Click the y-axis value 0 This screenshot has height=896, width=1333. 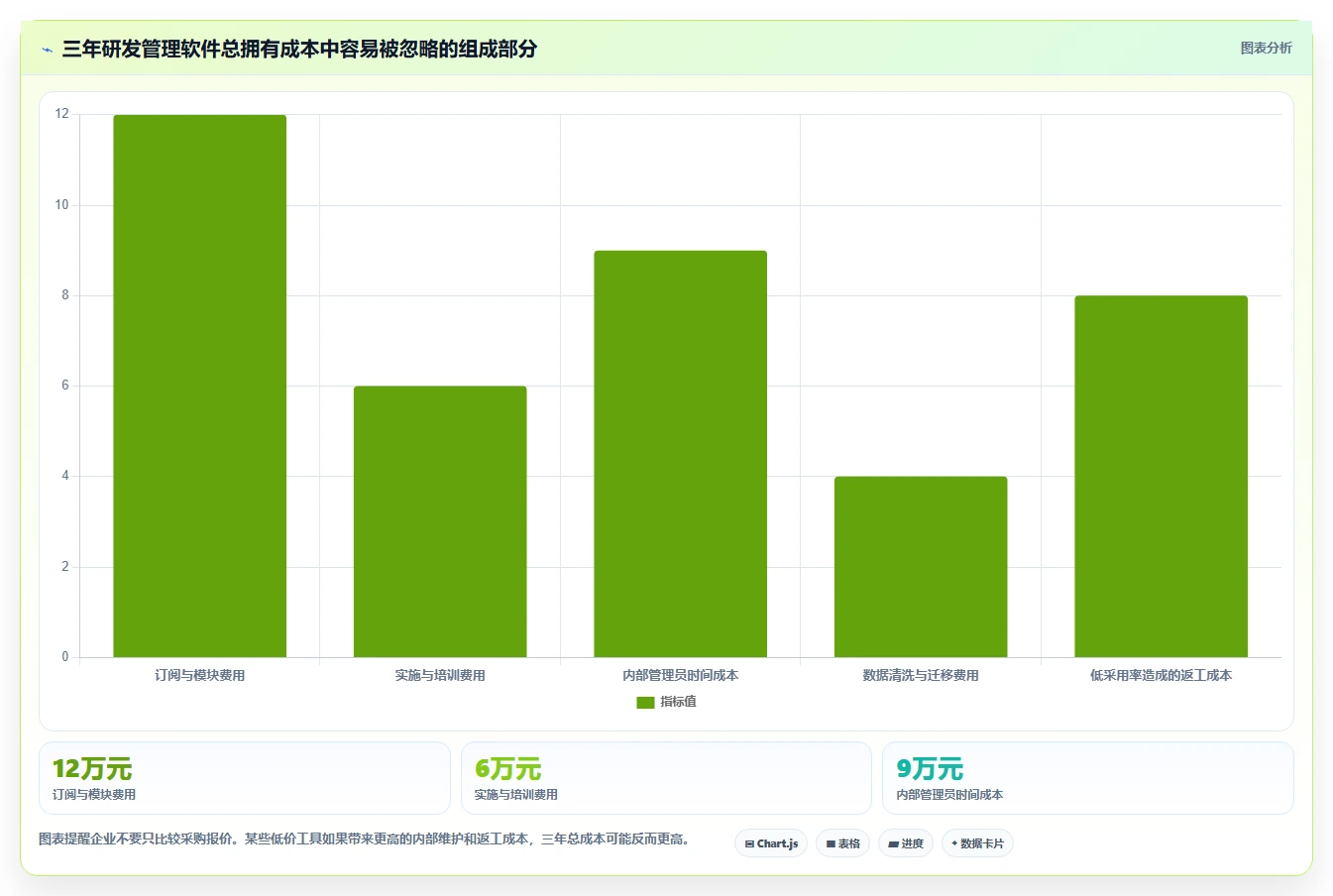pyautogui.click(x=65, y=657)
